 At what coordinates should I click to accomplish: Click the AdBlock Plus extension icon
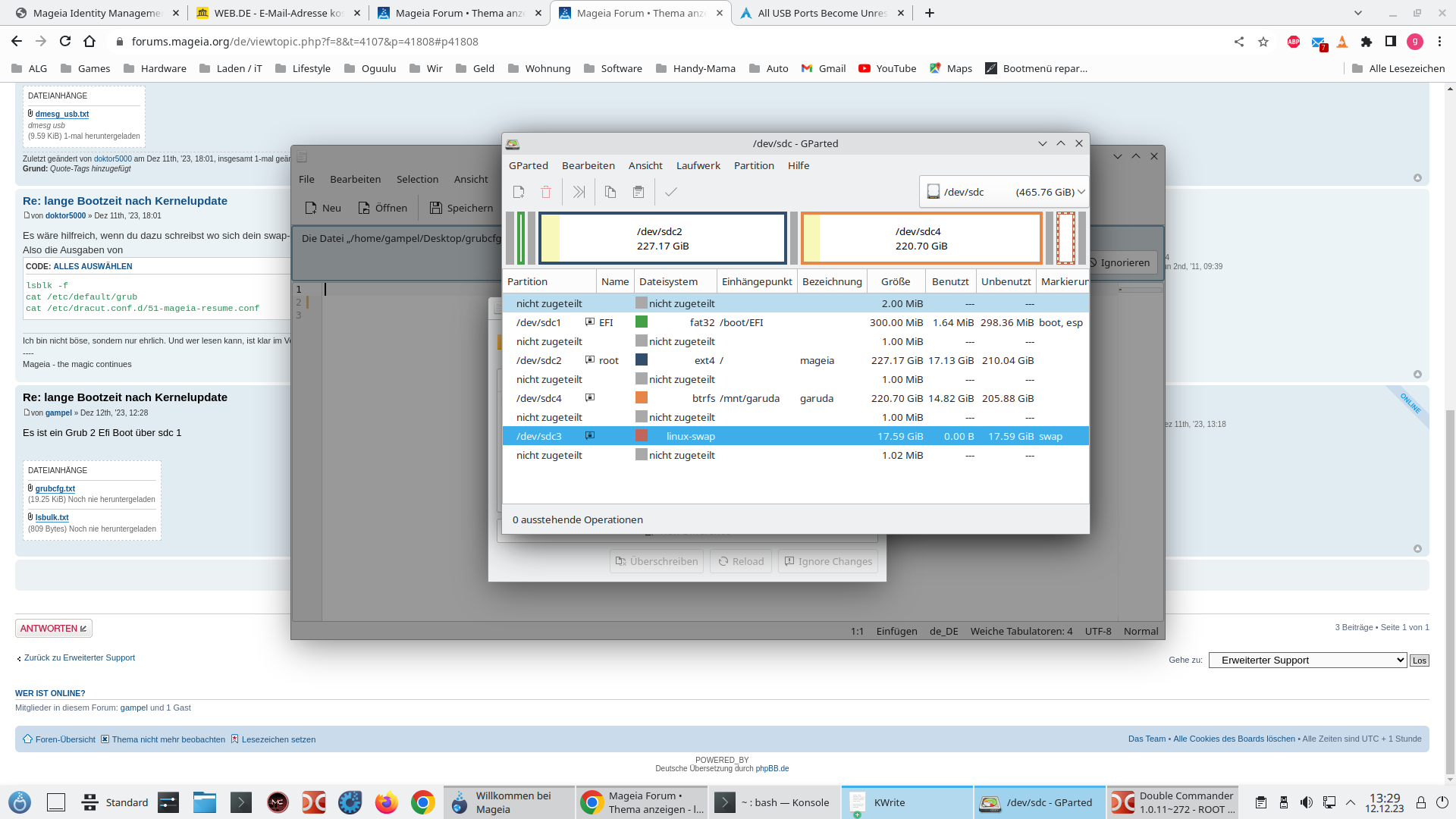click(1294, 42)
